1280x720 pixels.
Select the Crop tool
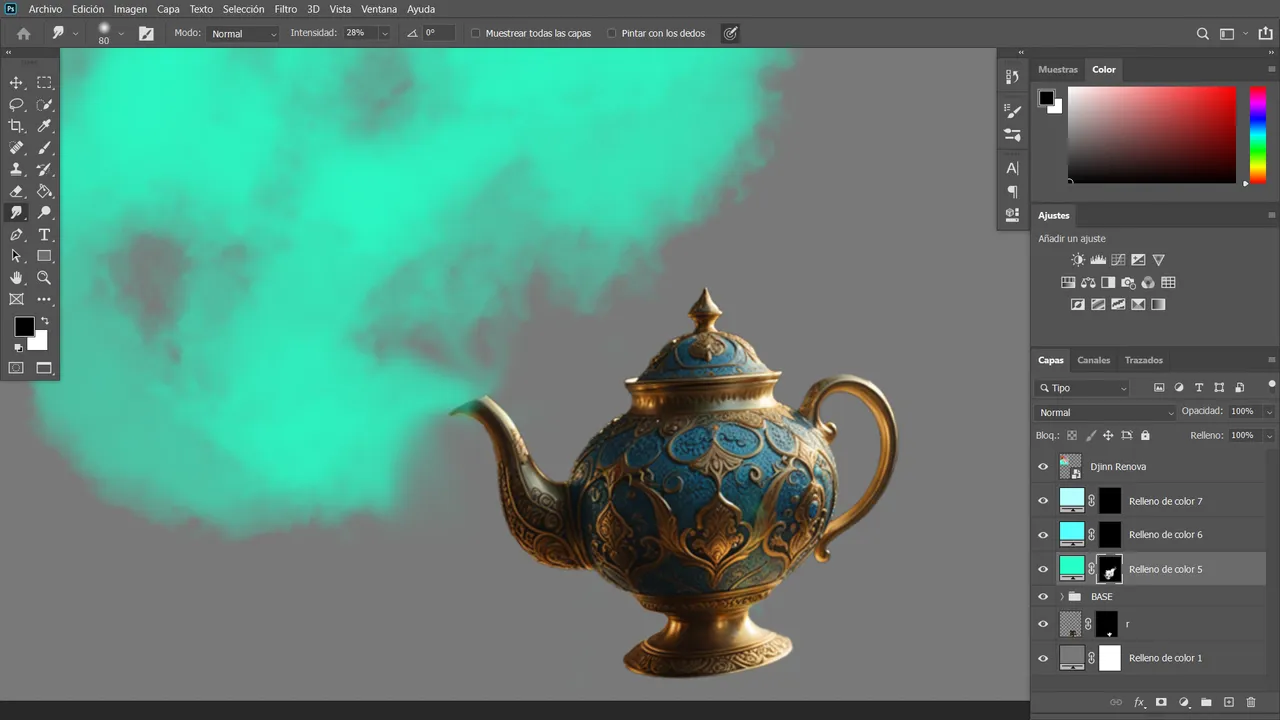coord(16,126)
